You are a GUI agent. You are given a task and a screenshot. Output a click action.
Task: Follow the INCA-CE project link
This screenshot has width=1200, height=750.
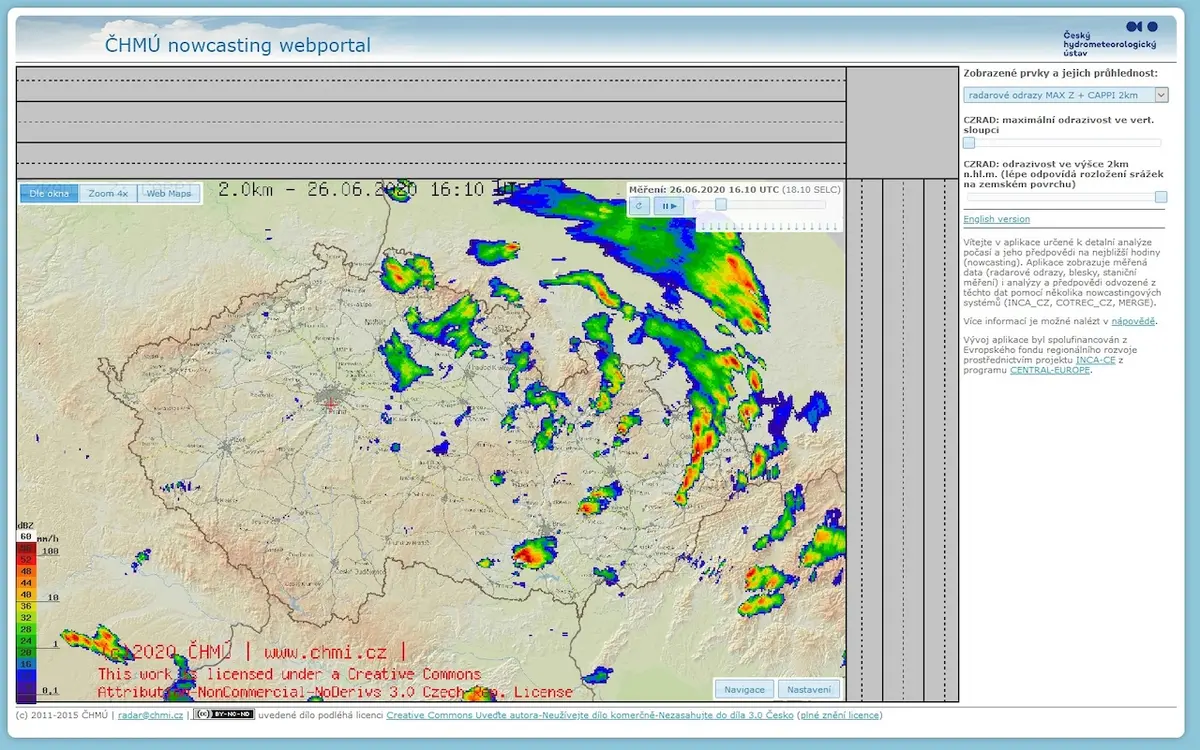pos(1095,360)
